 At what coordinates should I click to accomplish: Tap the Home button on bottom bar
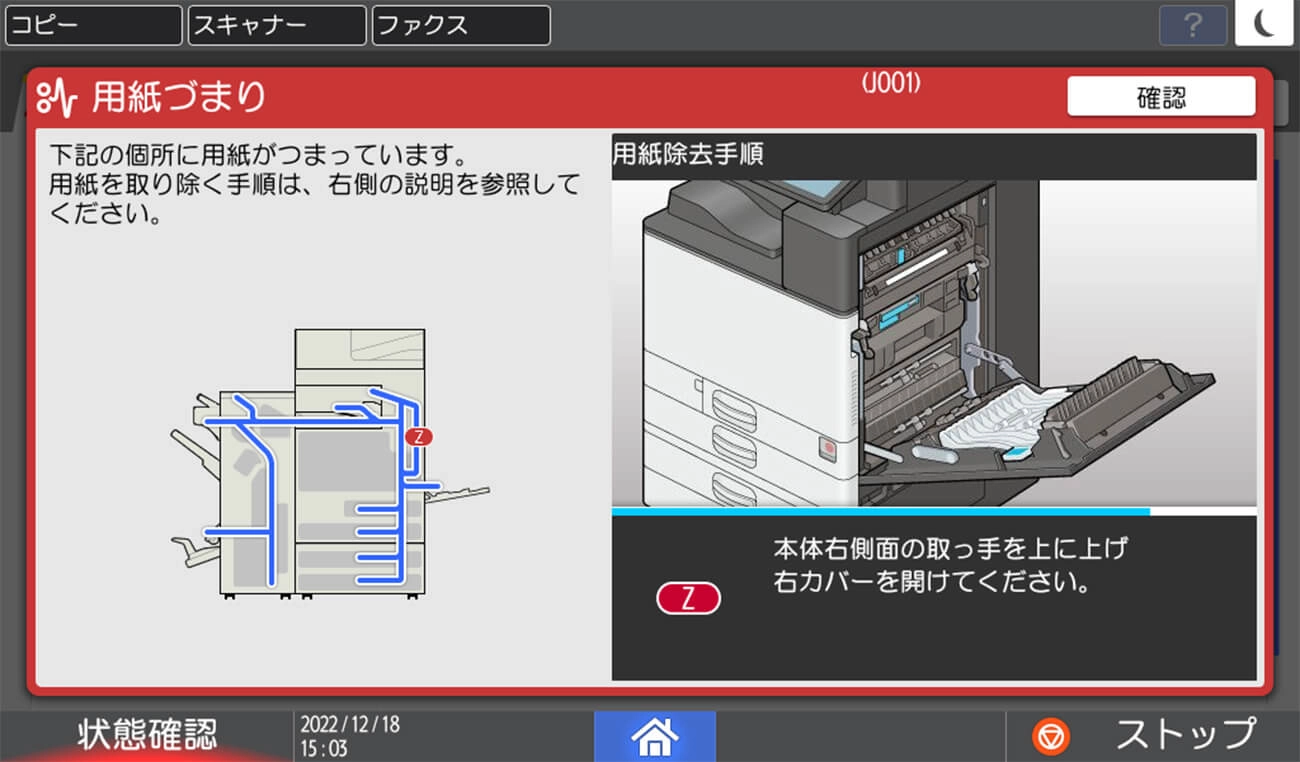tap(655, 736)
